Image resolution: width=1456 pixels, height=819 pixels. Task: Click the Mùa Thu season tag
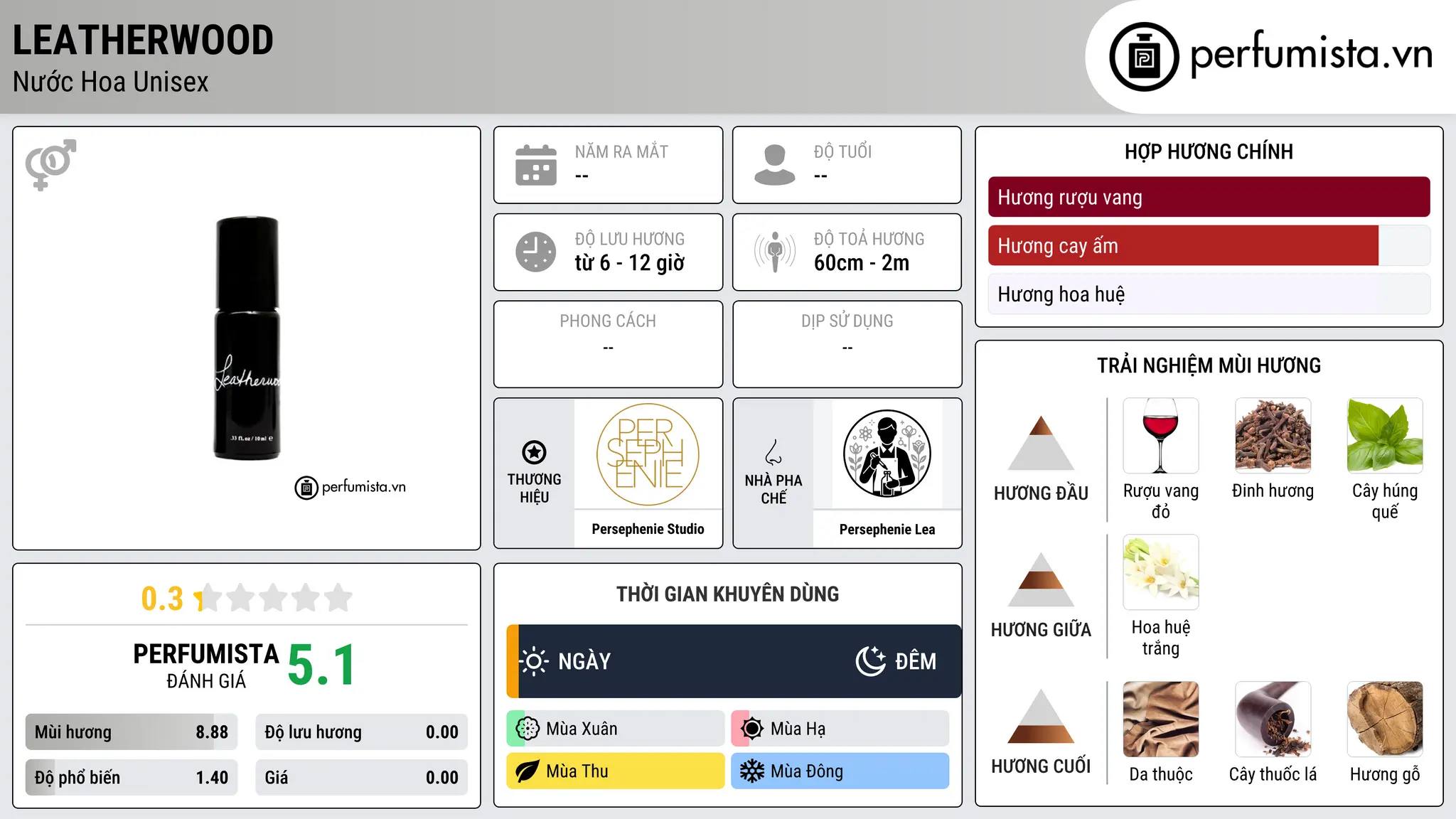[616, 771]
